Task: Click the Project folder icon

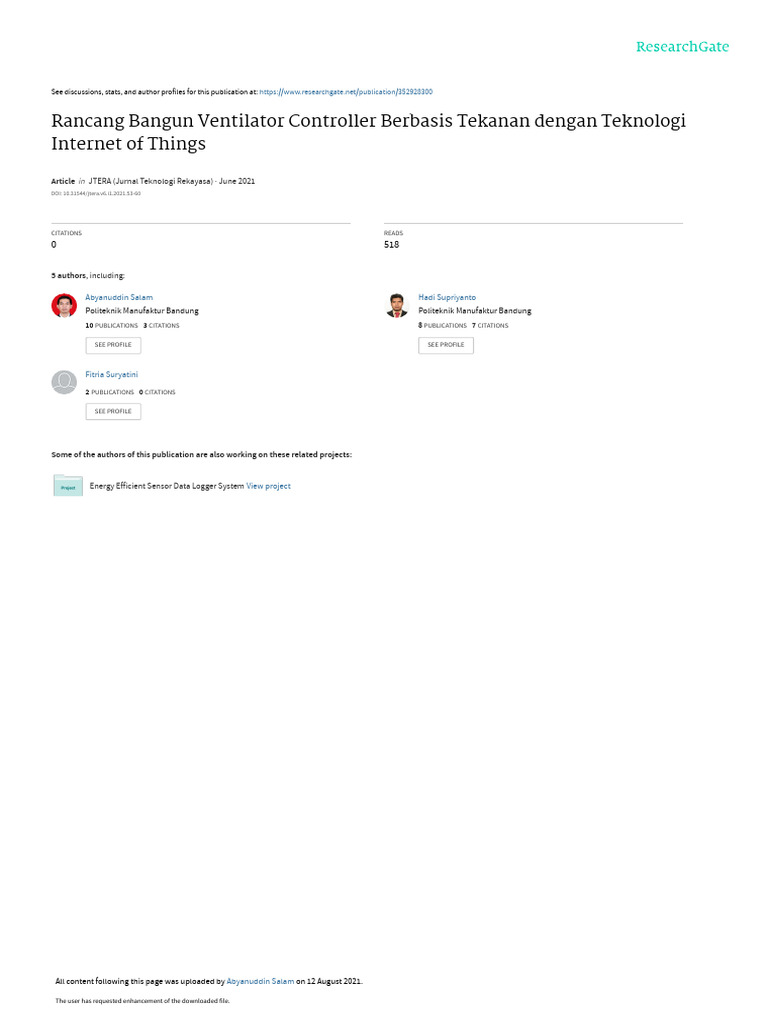Action: pyautogui.click(x=68, y=486)
